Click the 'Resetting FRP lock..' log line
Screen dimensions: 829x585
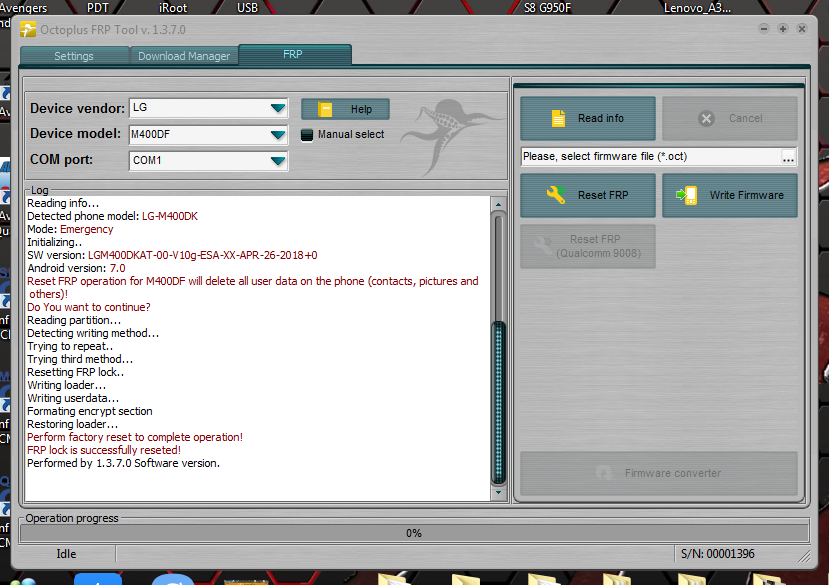coord(76,372)
